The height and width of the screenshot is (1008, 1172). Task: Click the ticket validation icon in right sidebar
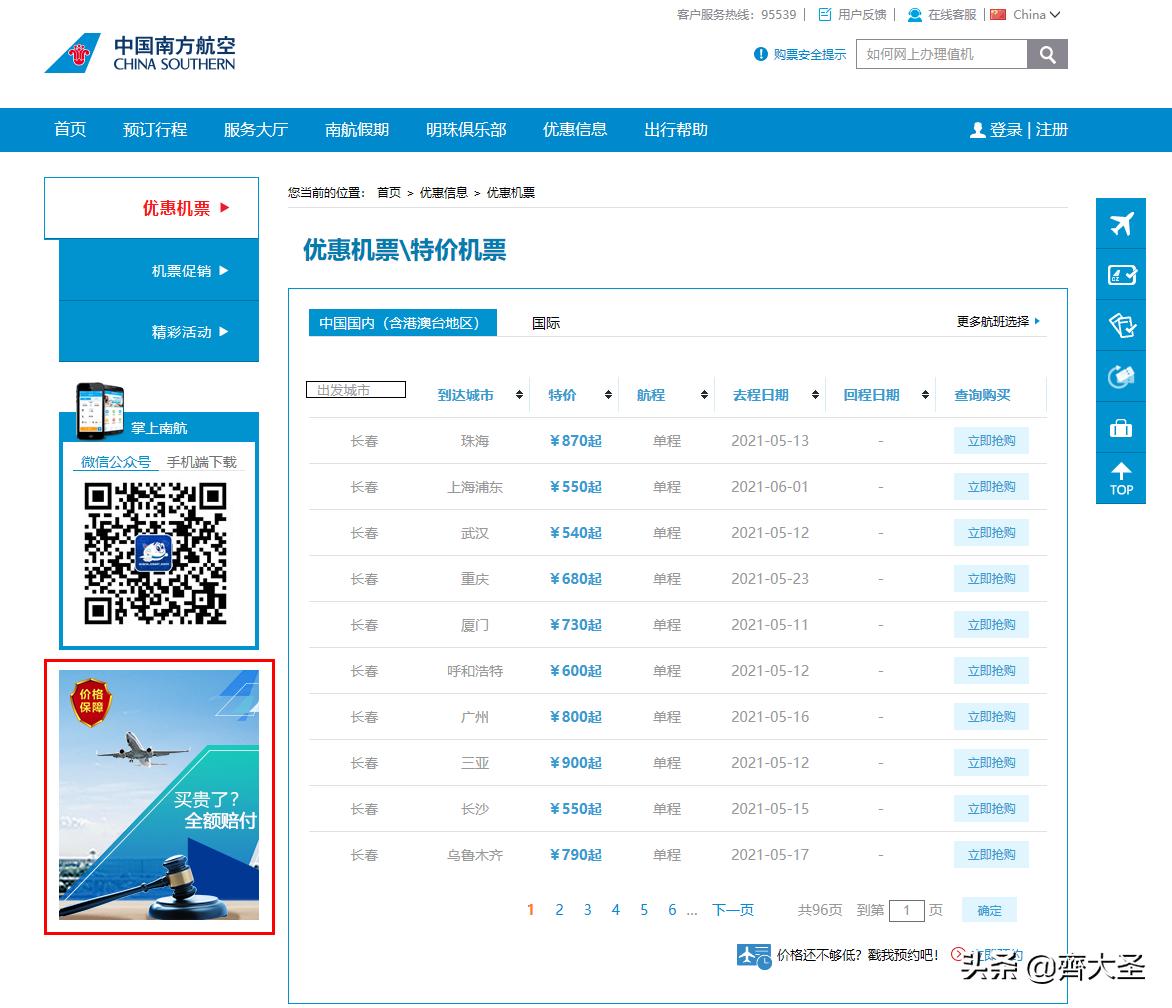coord(1120,326)
